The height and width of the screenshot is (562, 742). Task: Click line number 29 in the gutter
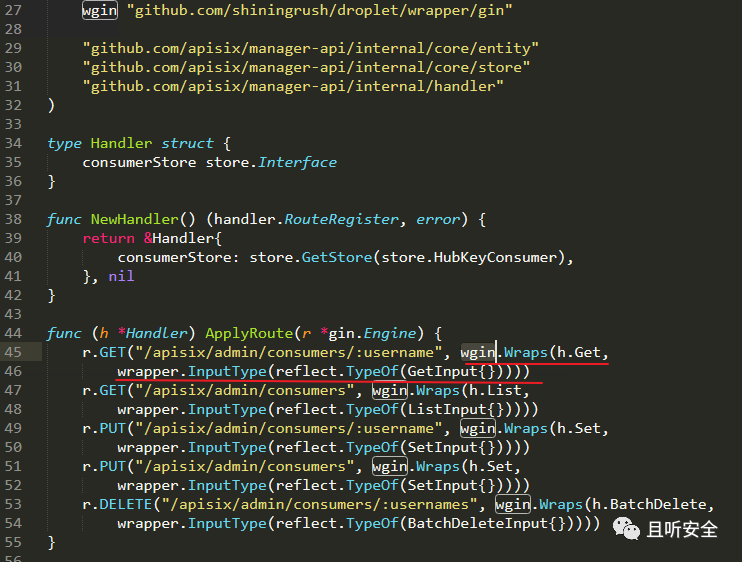[13, 48]
